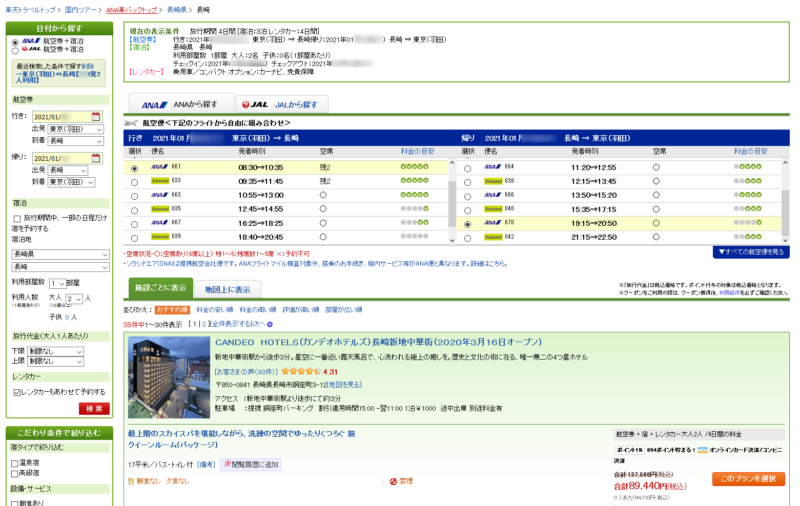Open the 上限 price upper limit dropdown
The width and height of the screenshot is (800, 506).
(x=55, y=362)
